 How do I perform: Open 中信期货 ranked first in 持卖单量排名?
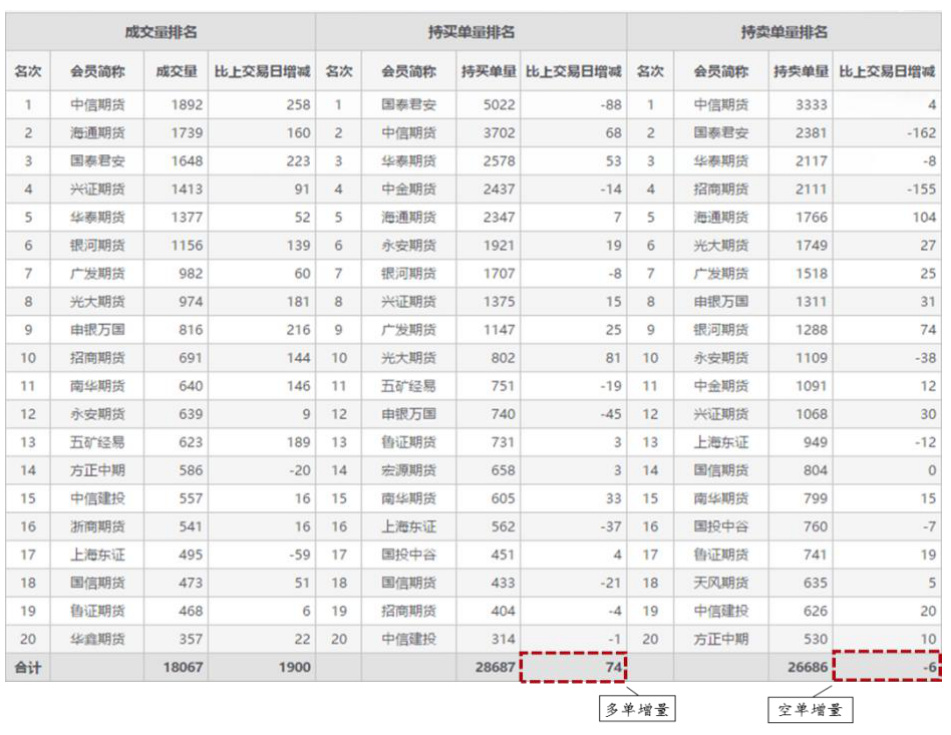coord(721,104)
